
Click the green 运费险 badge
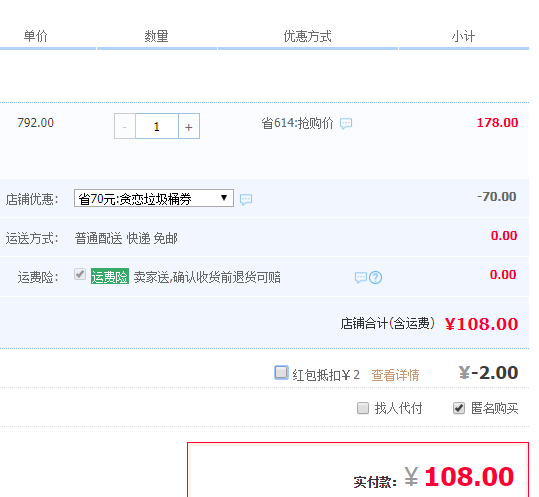[110, 276]
